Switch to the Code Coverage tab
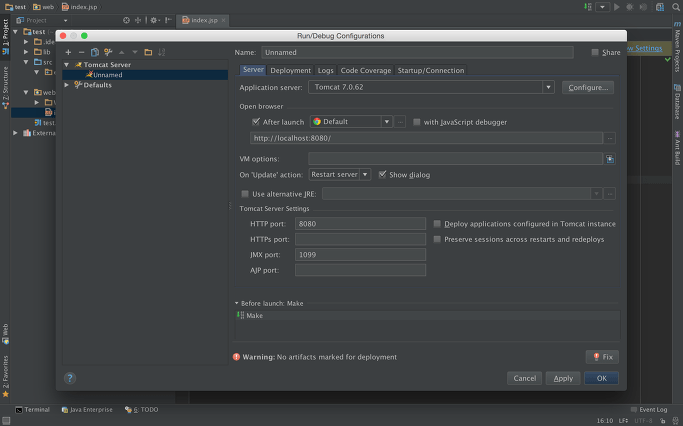This screenshot has height=426, width=683. [366, 71]
